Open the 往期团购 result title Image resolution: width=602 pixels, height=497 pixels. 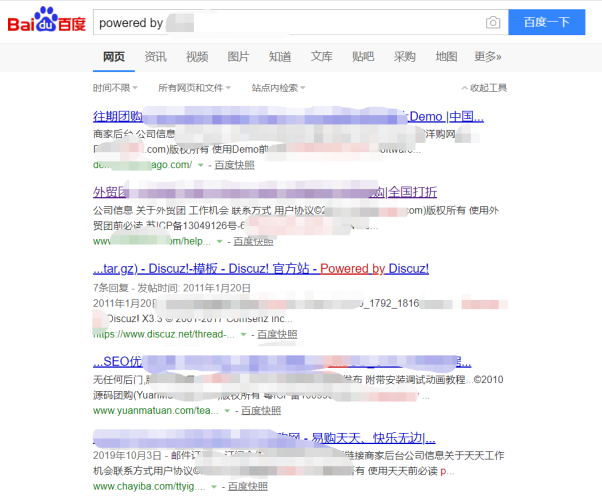coord(288,116)
